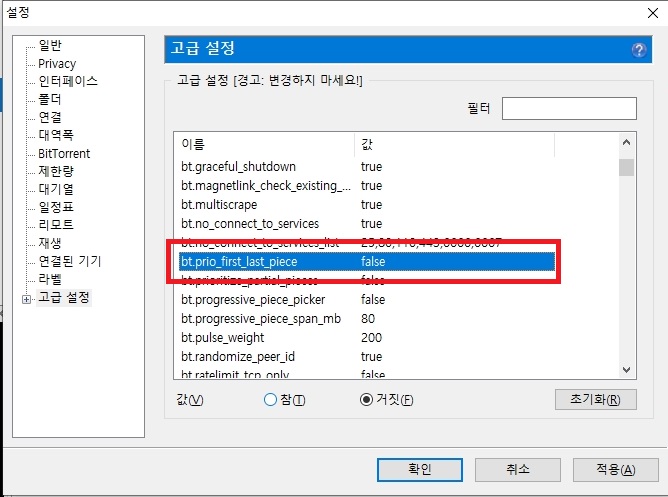This screenshot has width=668, height=497.
Task: Open 재생 settings category
Action: 50,243
